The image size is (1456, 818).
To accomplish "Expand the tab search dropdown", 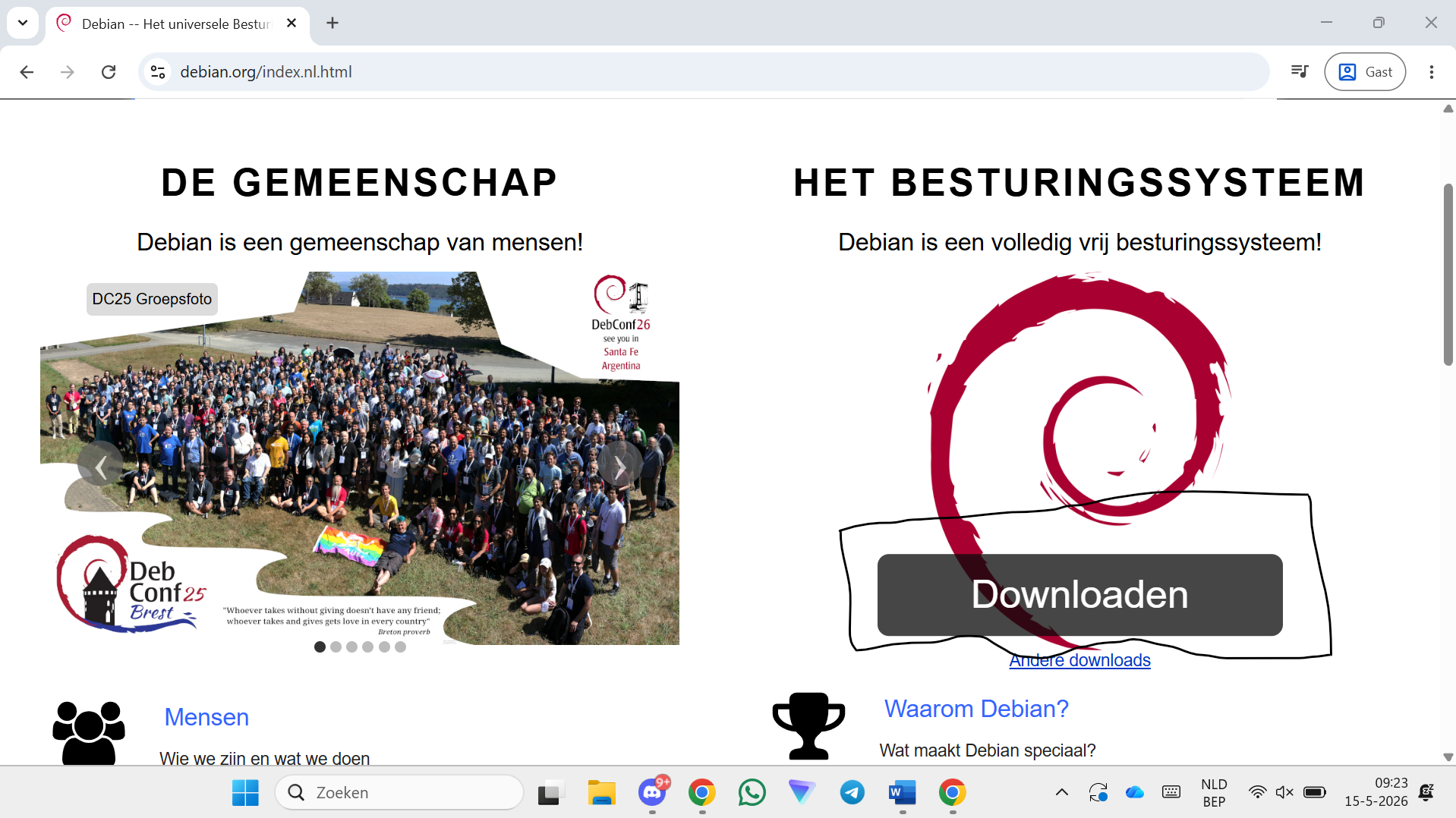I will pos(23,23).
